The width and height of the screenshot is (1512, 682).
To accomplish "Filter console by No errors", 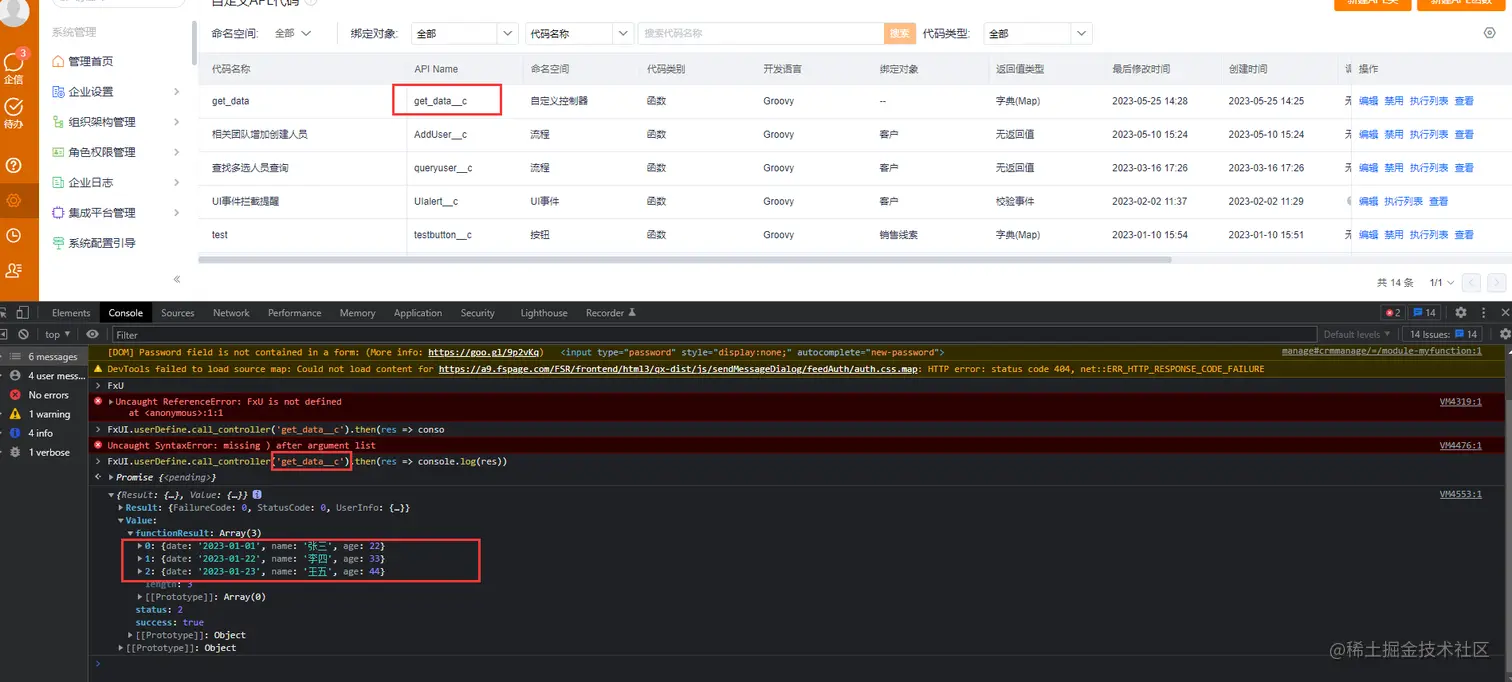I will tap(44, 395).
